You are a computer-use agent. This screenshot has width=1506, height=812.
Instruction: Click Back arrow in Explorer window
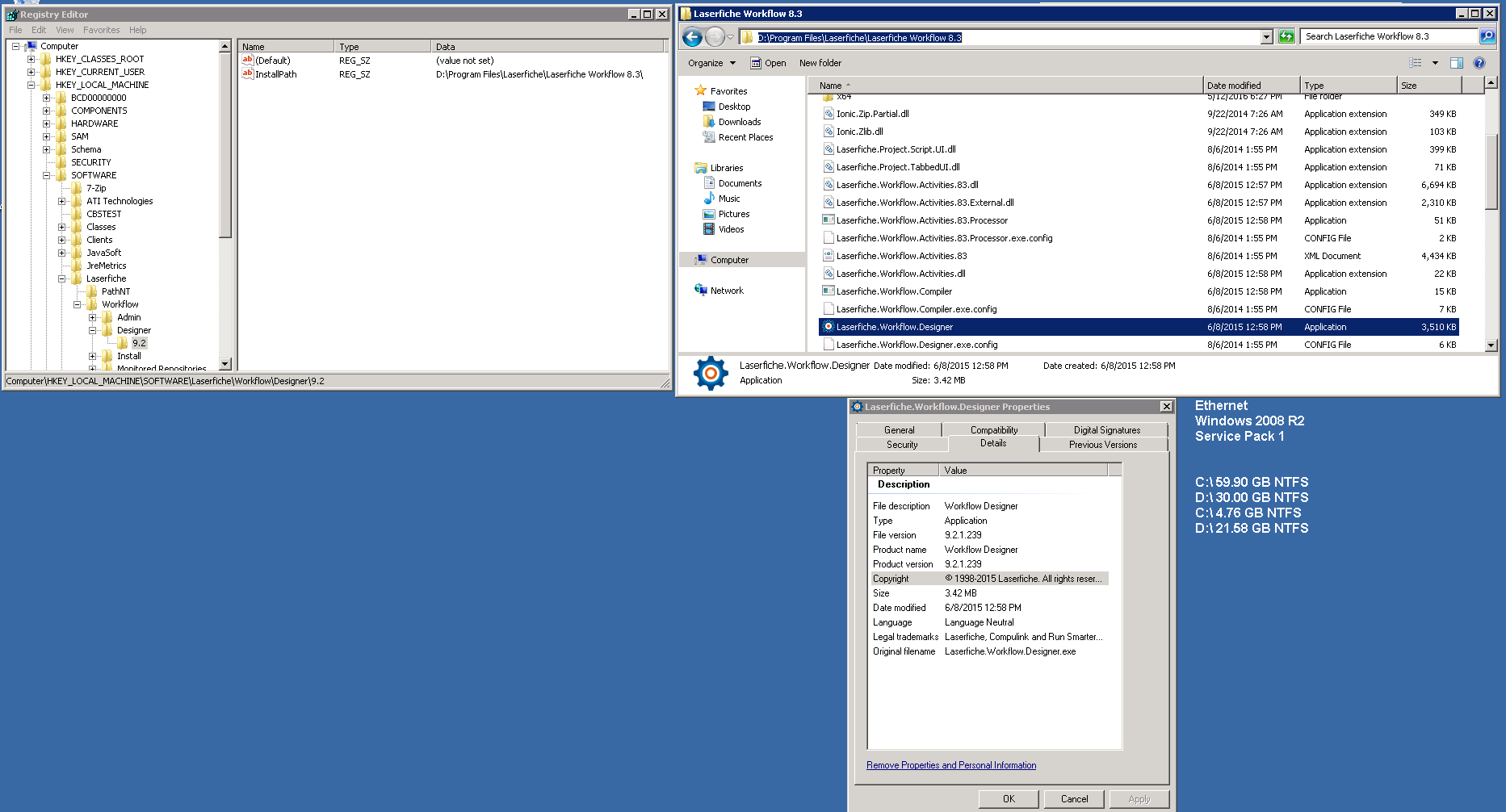click(x=692, y=37)
